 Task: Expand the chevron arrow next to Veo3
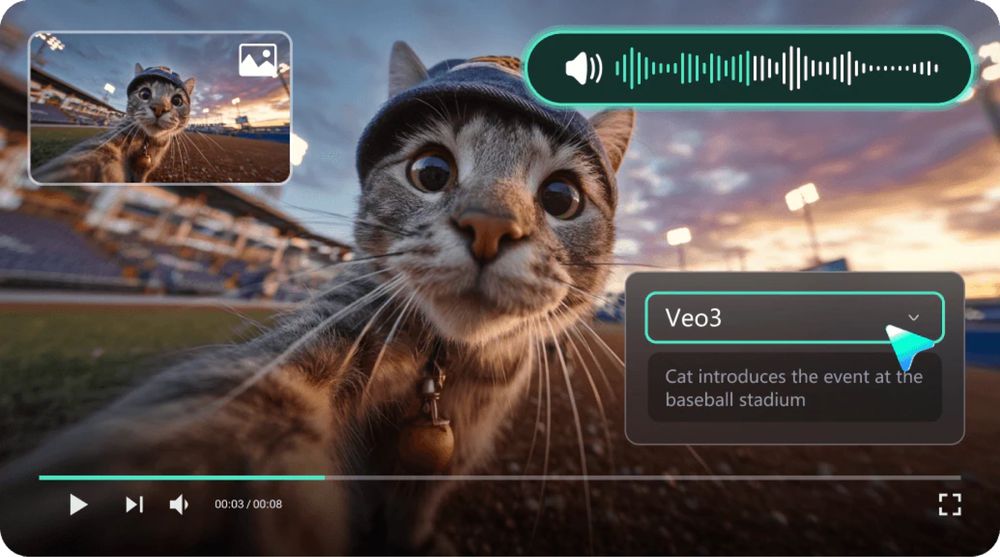click(913, 317)
